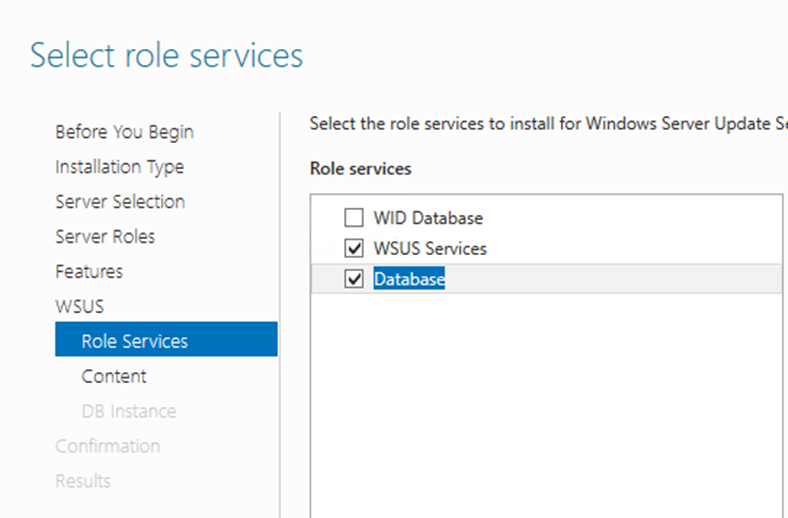Click the Select role services title

point(166,55)
